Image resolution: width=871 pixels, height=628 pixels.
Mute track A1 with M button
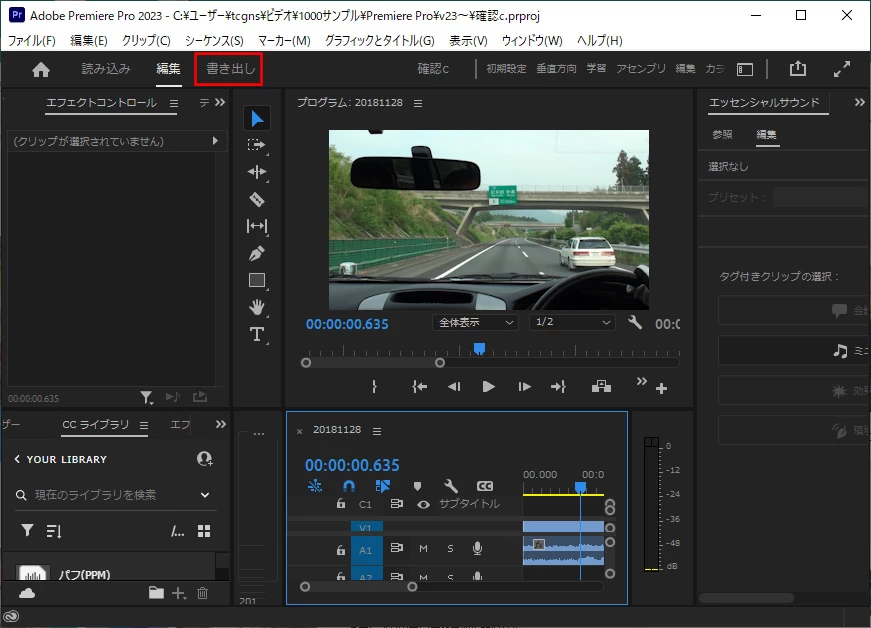(x=423, y=549)
